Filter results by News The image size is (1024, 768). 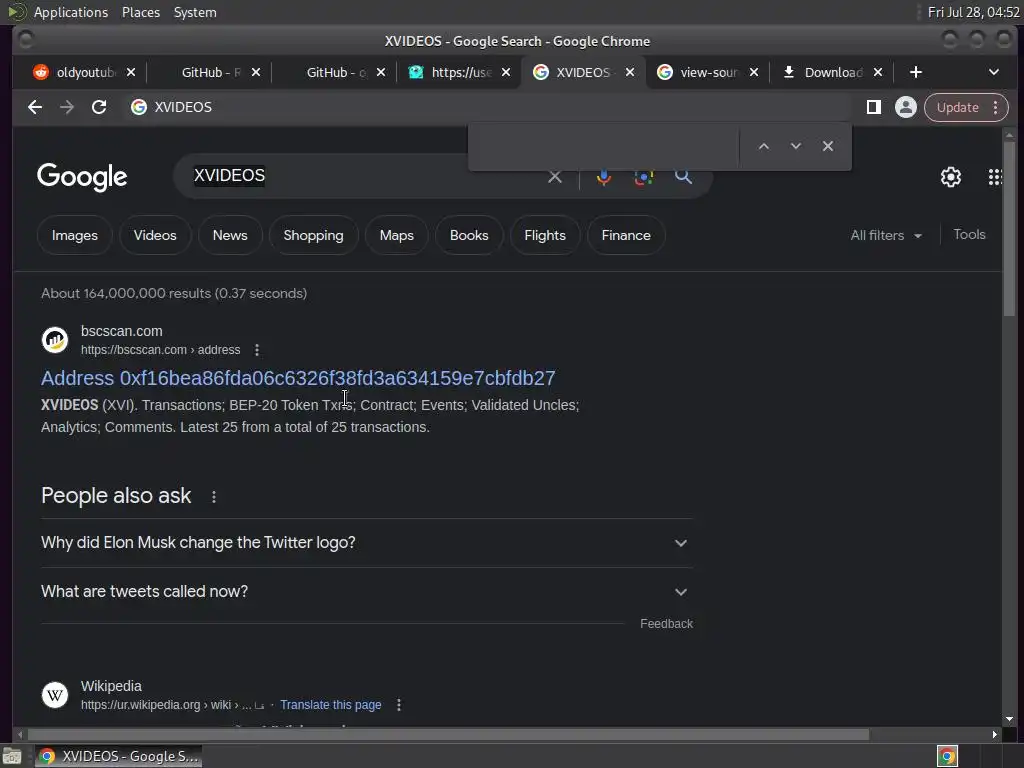pyautogui.click(x=230, y=235)
